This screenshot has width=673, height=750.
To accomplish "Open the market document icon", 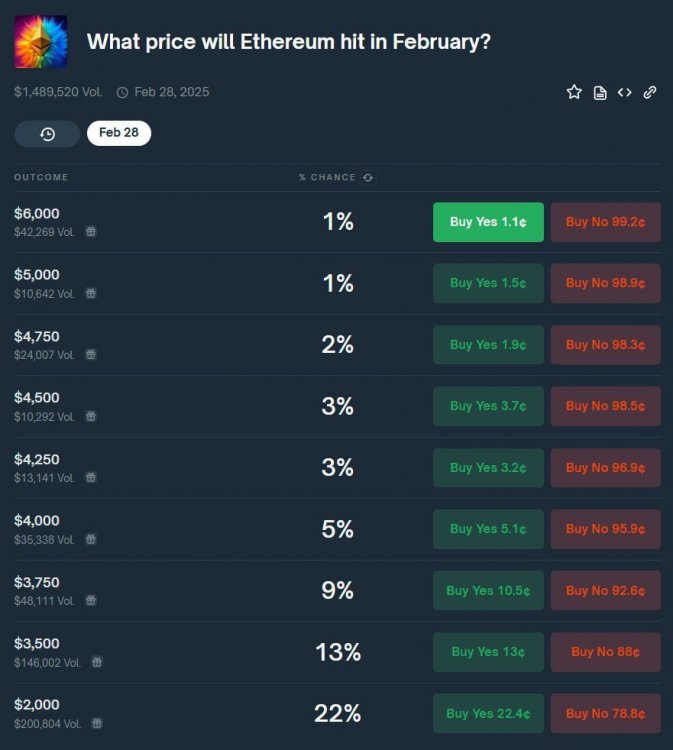I will tap(600, 93).
